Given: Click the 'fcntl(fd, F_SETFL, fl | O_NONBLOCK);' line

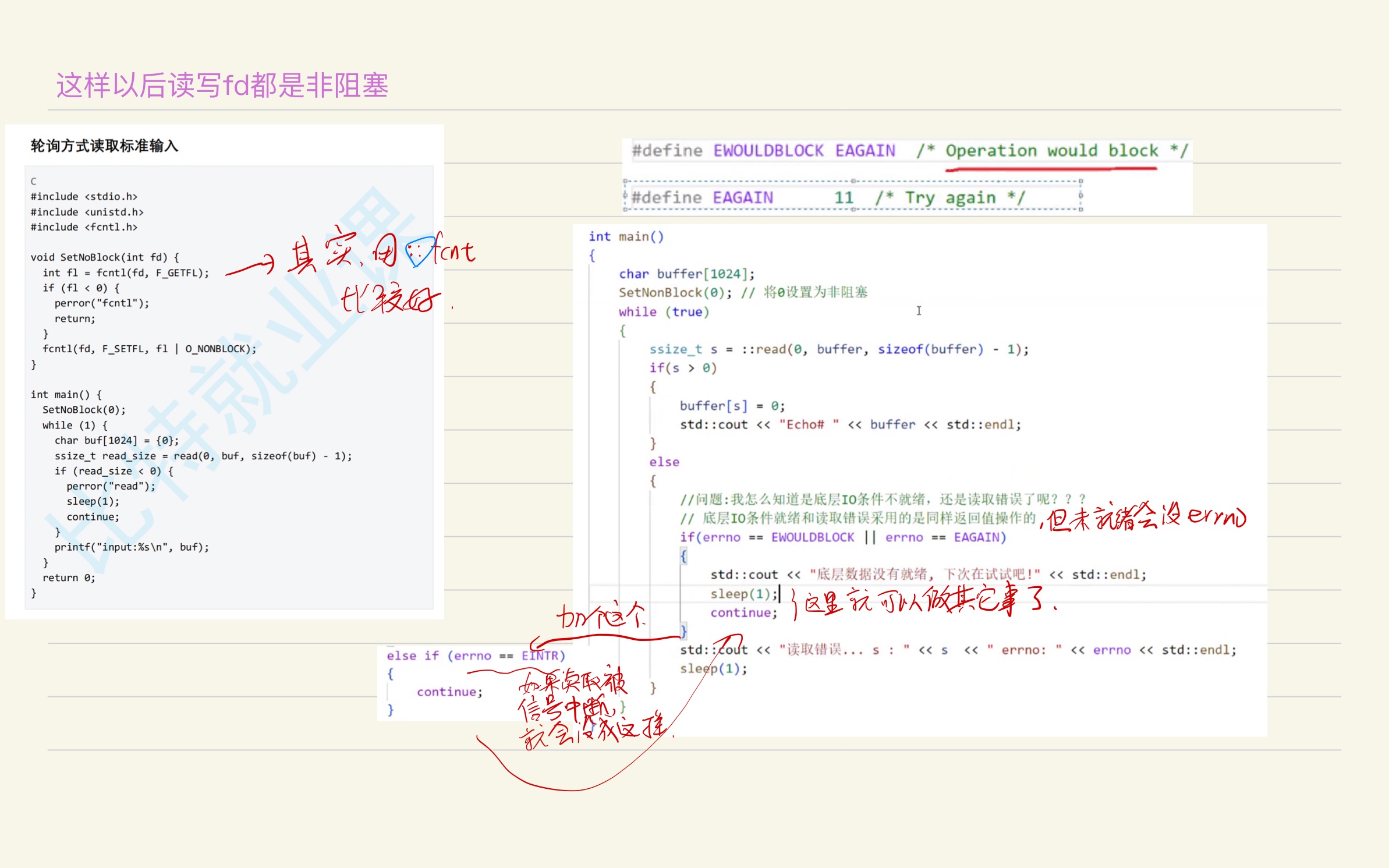Looking at the screenshot, I should [149, 349].
